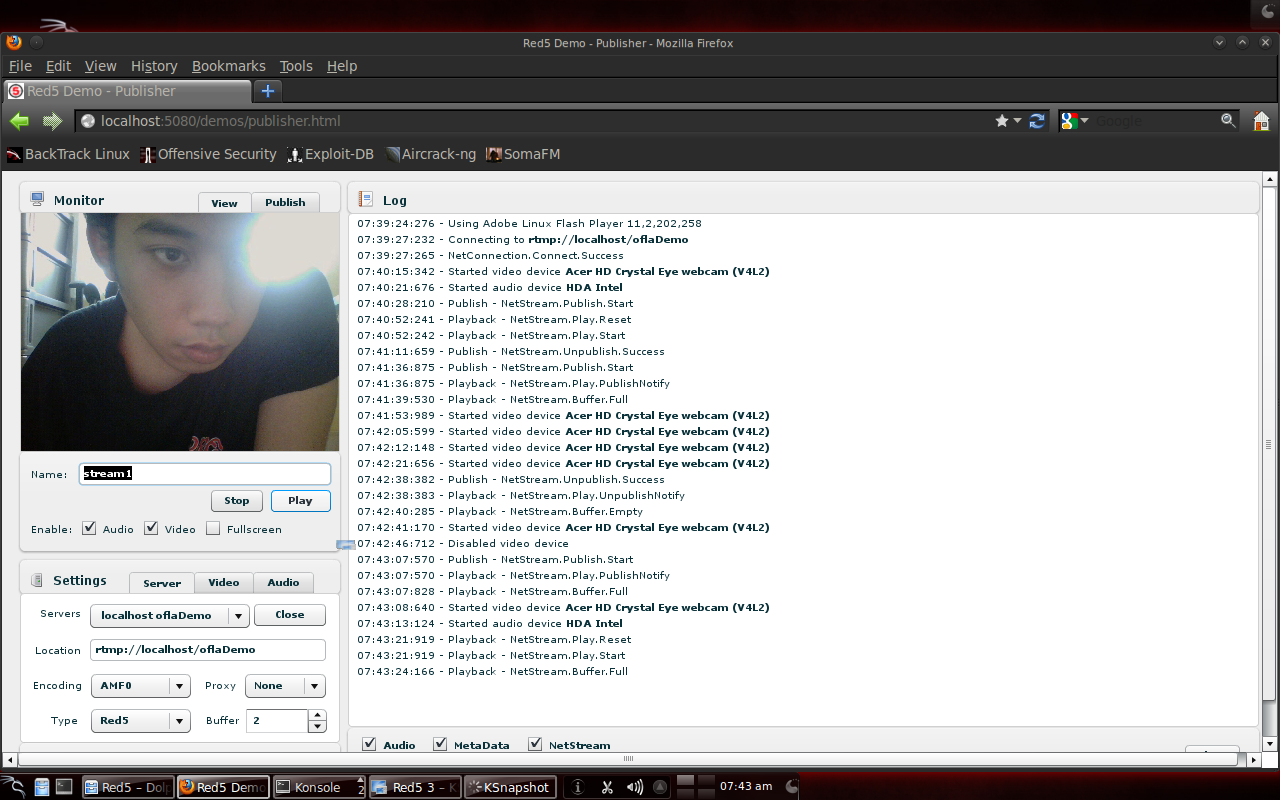Toggle the Enable Audio checkbox
Viewport: 1280px width, 800px height.
(x=89, y=528)
